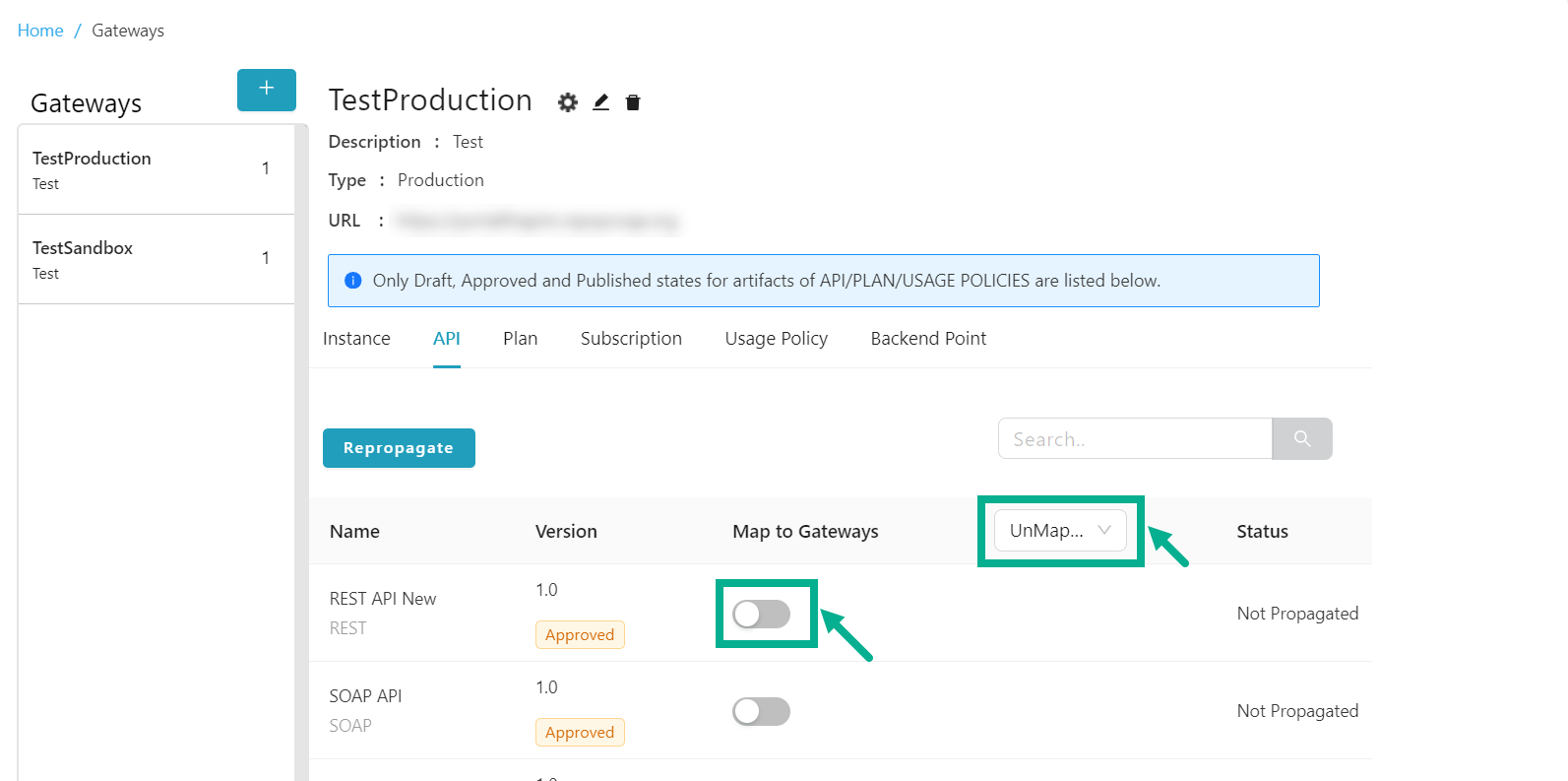This screenshot has height=781, width=1568.
Task: Toggle Map to Gateways for REST API New
Action: click(761, 615)
